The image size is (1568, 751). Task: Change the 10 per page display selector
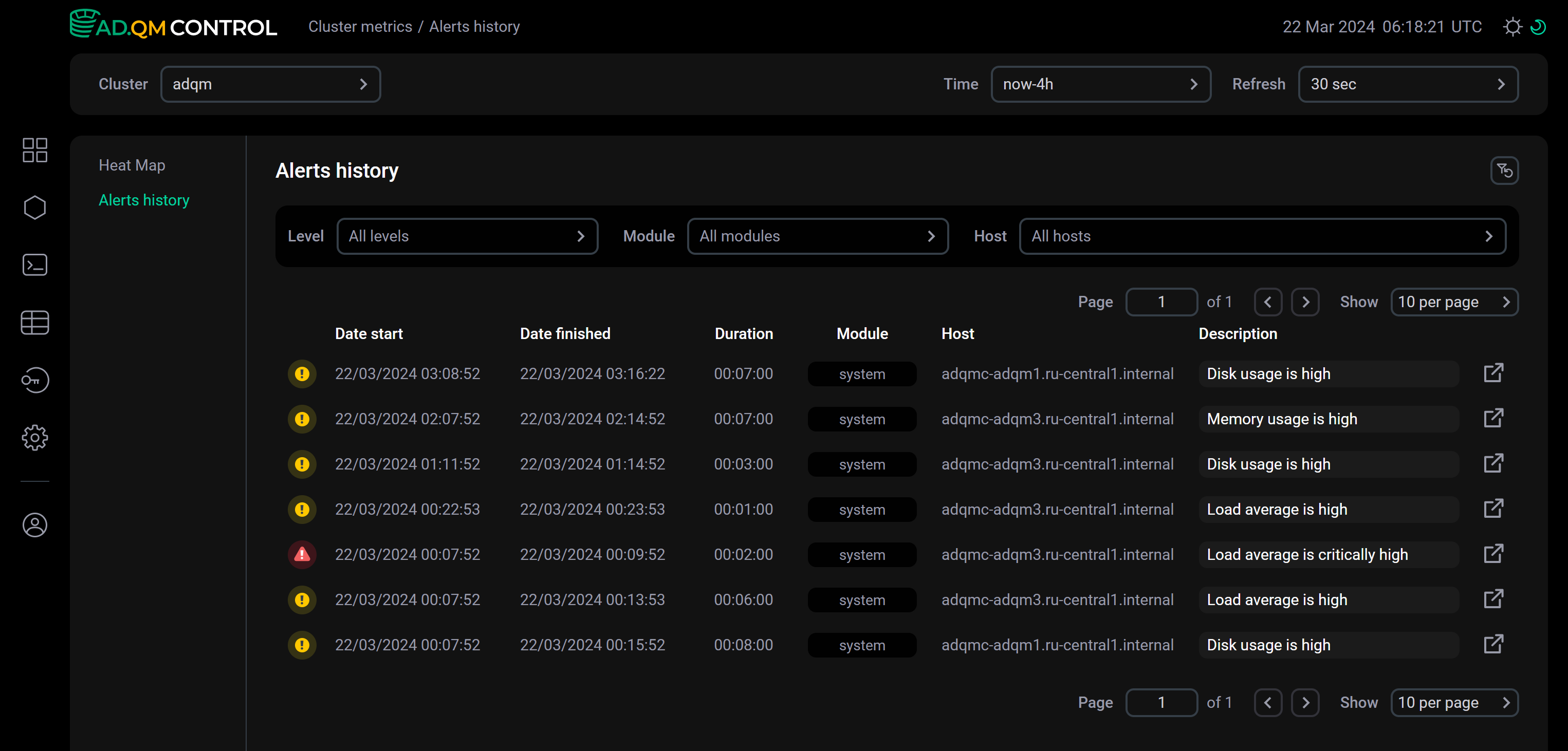click(1454, 302)
